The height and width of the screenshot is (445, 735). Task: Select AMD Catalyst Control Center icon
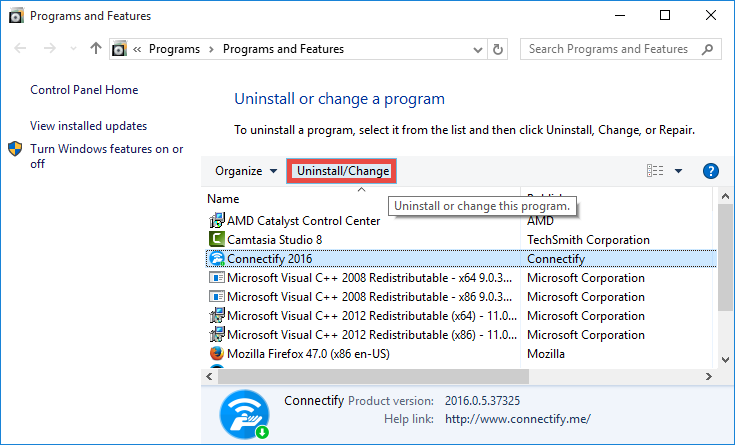click(217, 220)
